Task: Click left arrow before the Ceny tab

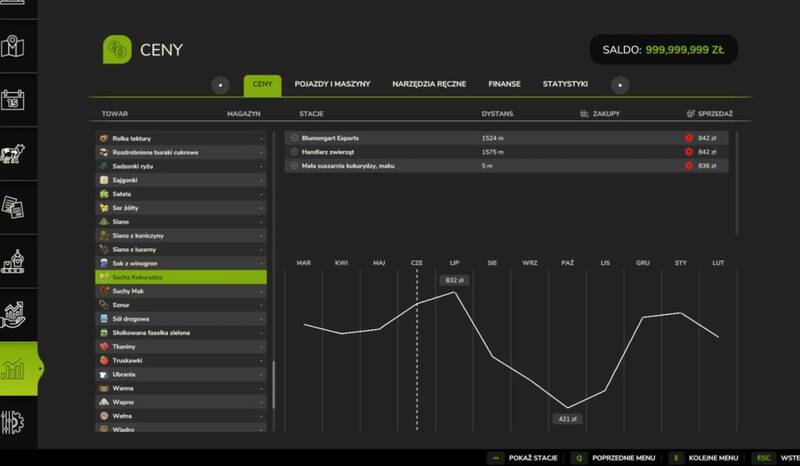Action: (x=220, y=85)
